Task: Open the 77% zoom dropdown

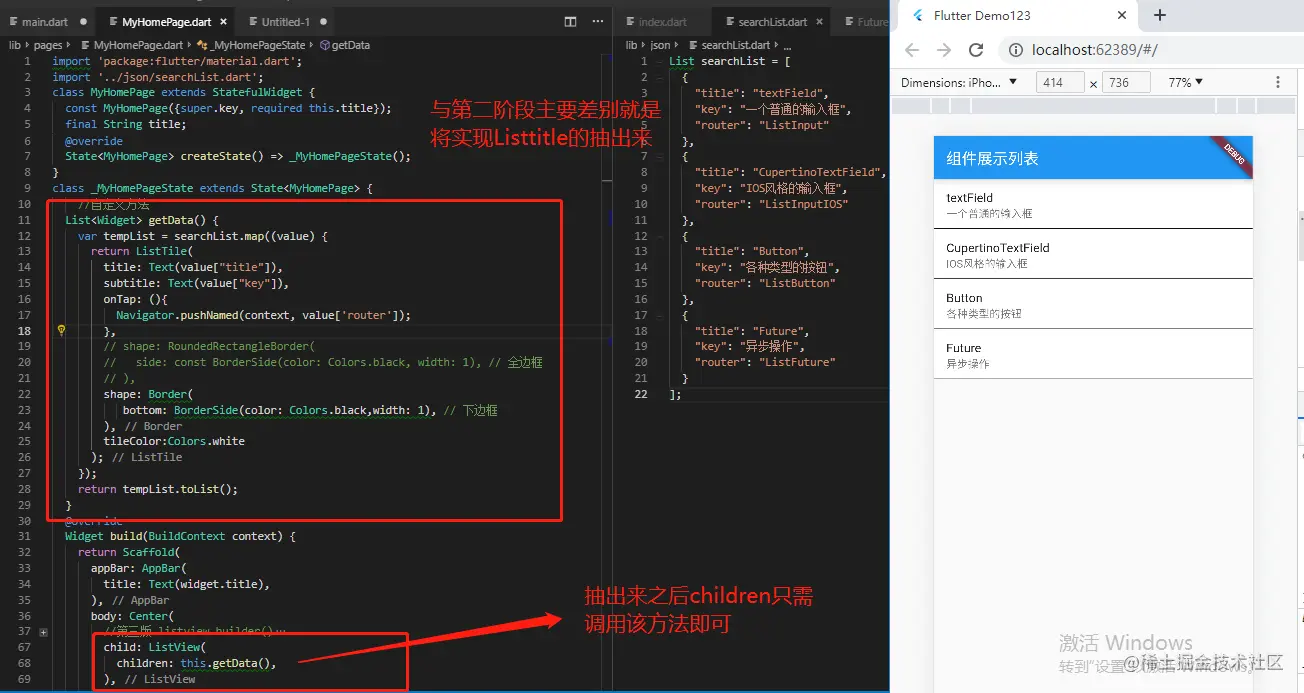Action: point(1186,83)
